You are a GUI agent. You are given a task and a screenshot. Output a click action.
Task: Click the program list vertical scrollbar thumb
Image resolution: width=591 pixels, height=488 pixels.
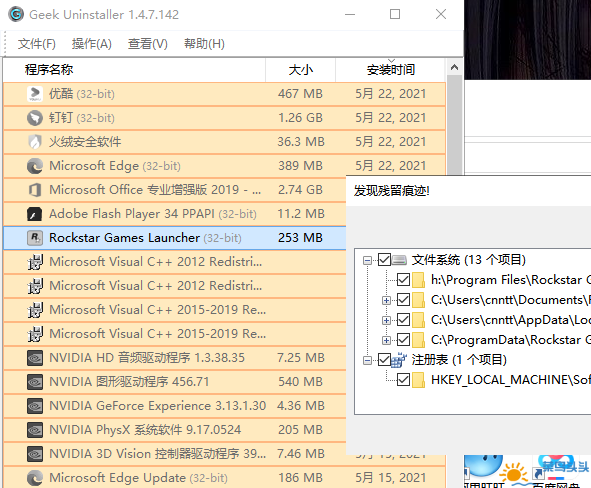tap(454, 124)
